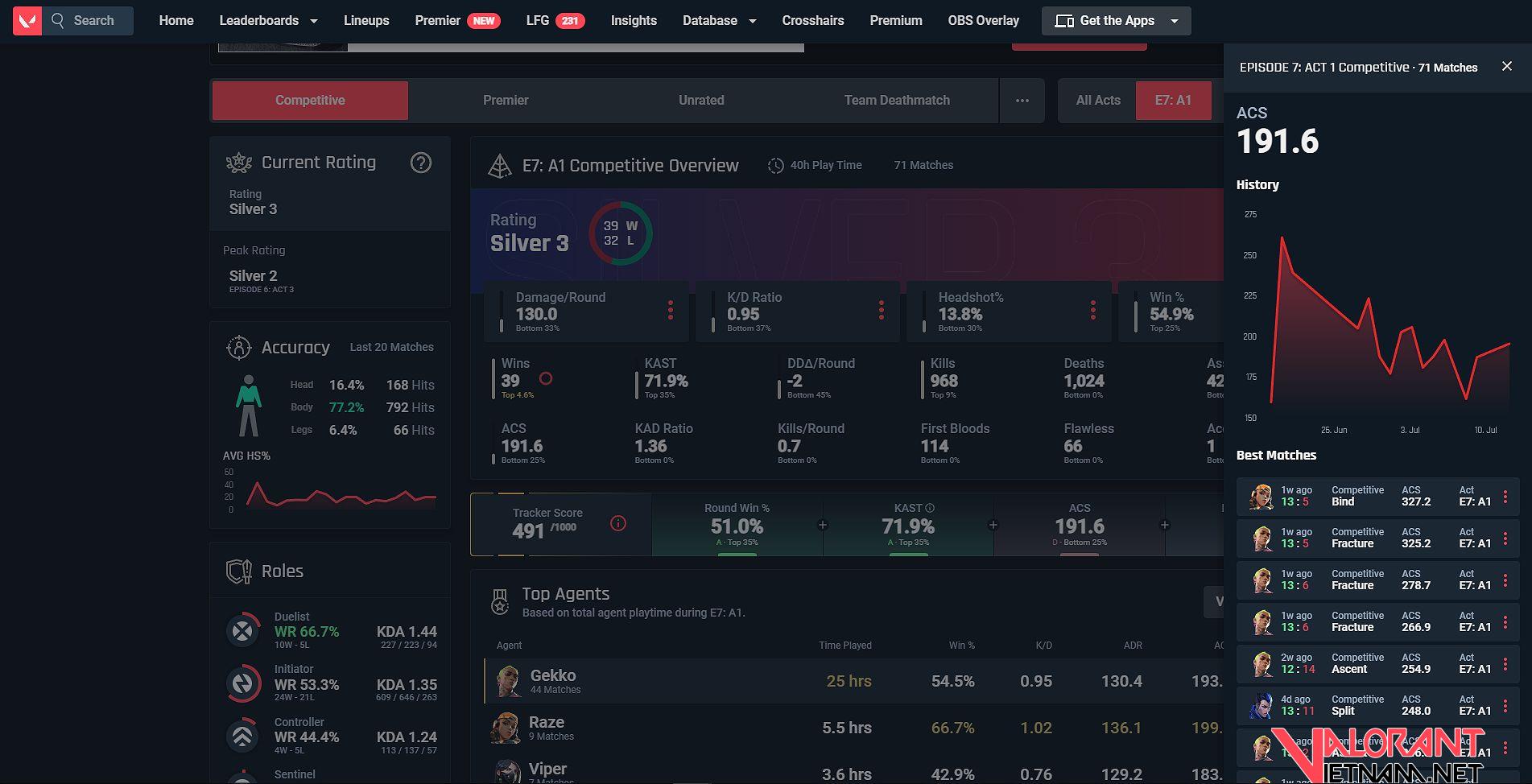The height and width of the screenshot is (784, 1532).
Task: Click the Duelist role icon
Action: 242,631
